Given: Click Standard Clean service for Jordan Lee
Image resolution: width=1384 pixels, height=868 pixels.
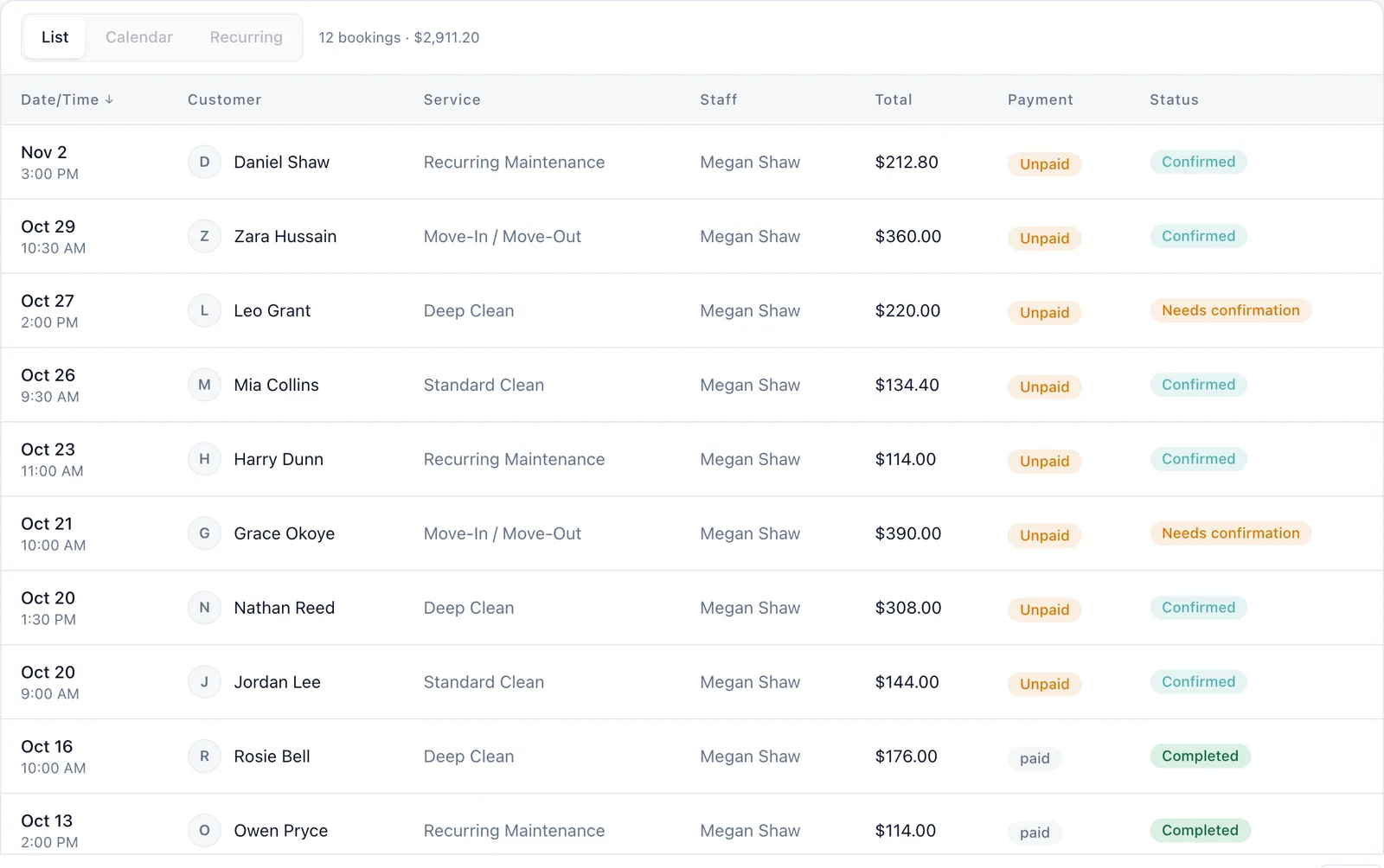Looking at the screenshot, I should coord(484,683).
